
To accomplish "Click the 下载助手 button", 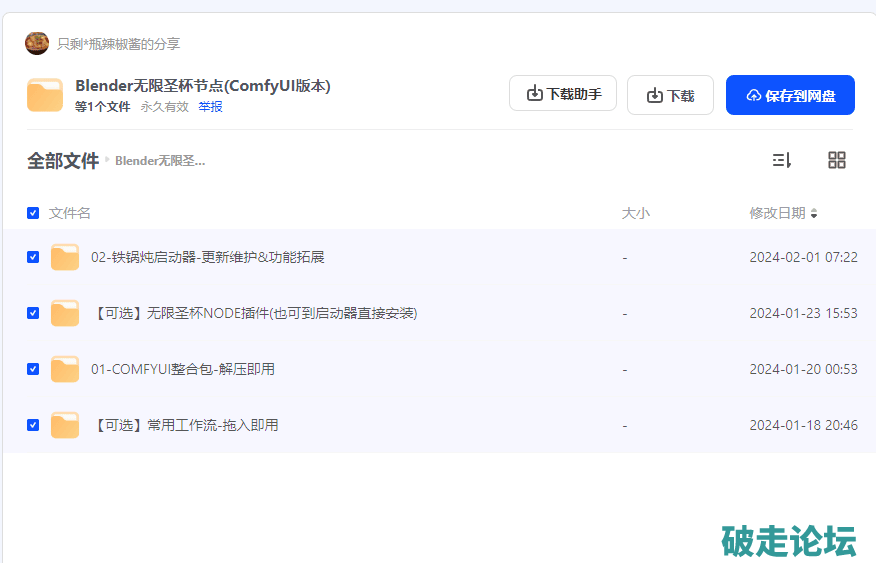I will point(563,94).
